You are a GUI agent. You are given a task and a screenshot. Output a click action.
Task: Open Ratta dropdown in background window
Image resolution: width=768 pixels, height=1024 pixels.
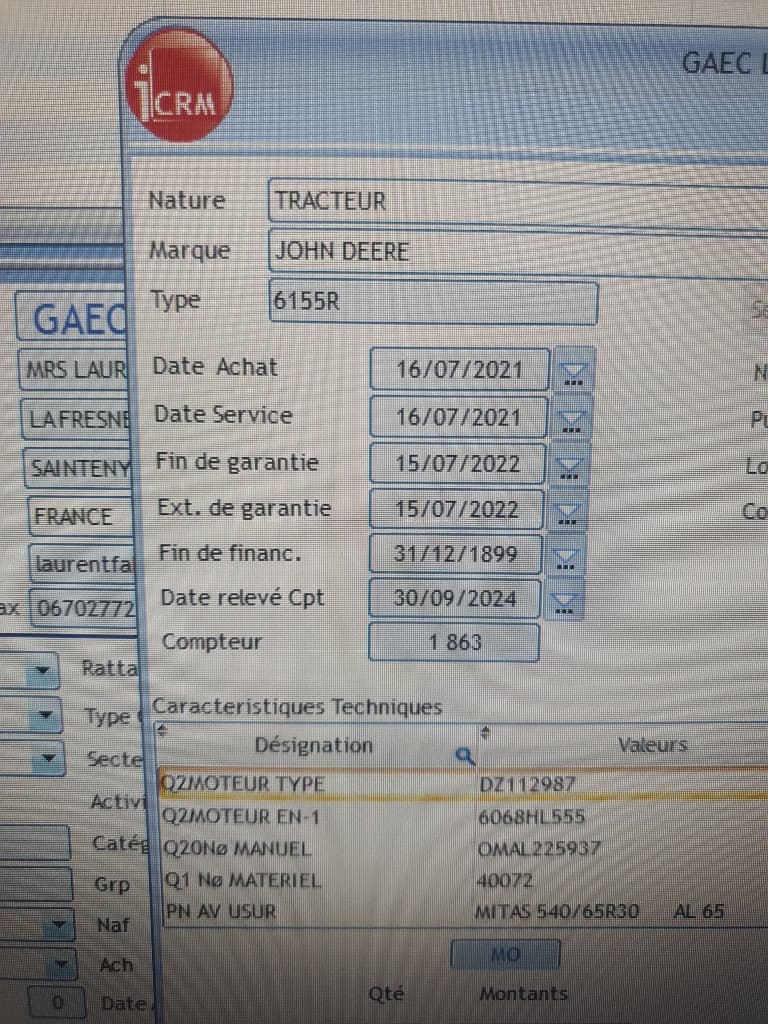[x=42, y=671]
